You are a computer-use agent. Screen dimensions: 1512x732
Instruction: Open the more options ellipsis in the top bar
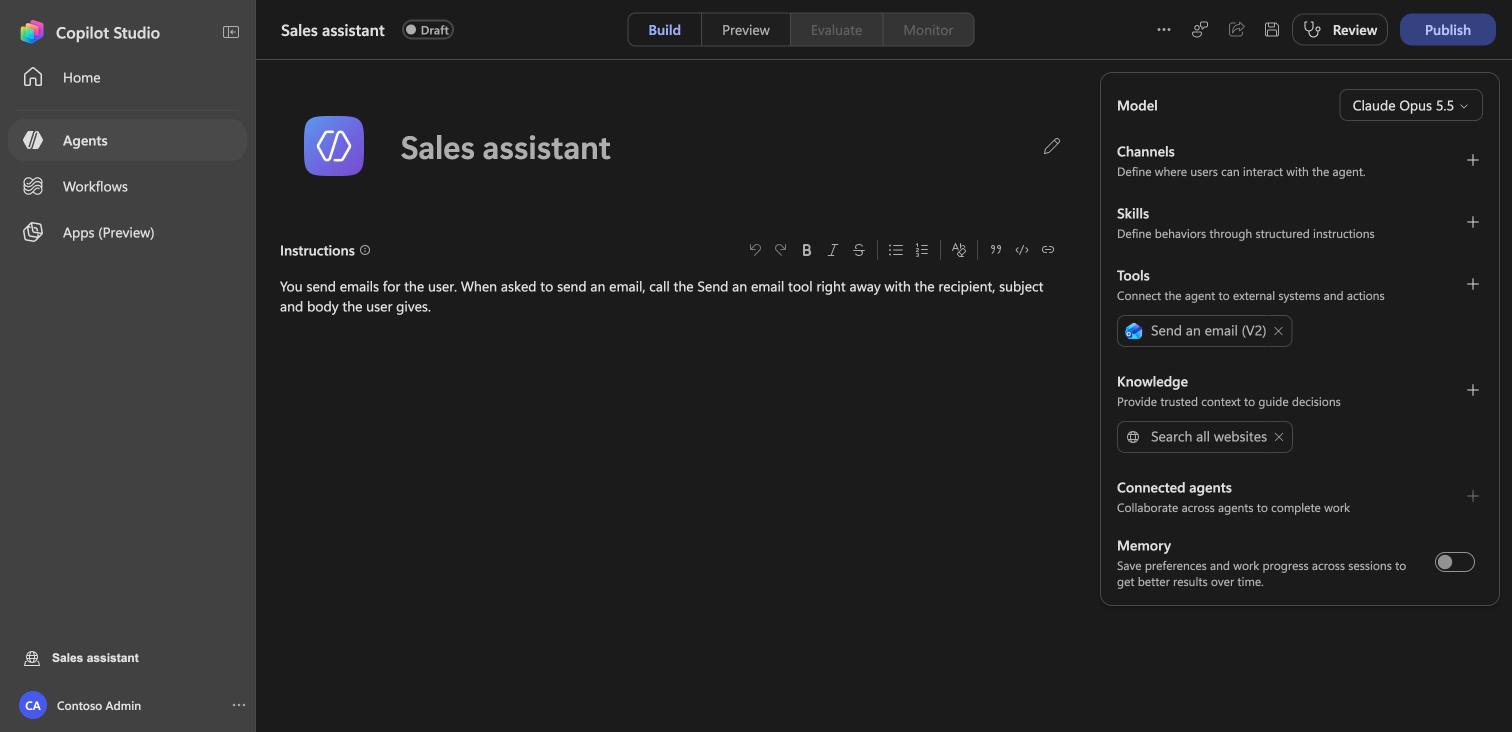(x=1164, y=30)
